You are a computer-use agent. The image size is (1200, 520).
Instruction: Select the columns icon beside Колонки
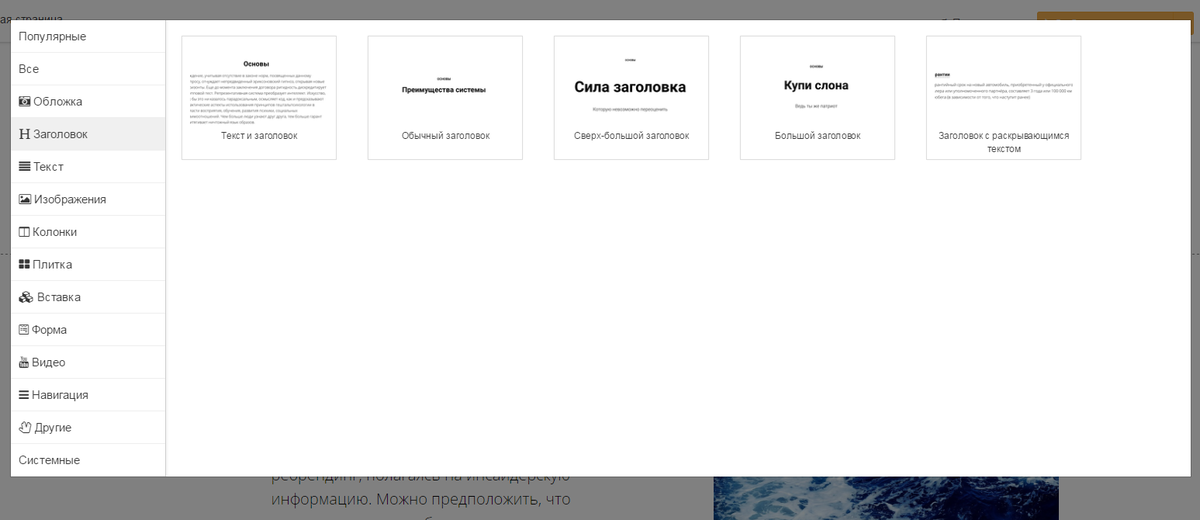point(25,232)
